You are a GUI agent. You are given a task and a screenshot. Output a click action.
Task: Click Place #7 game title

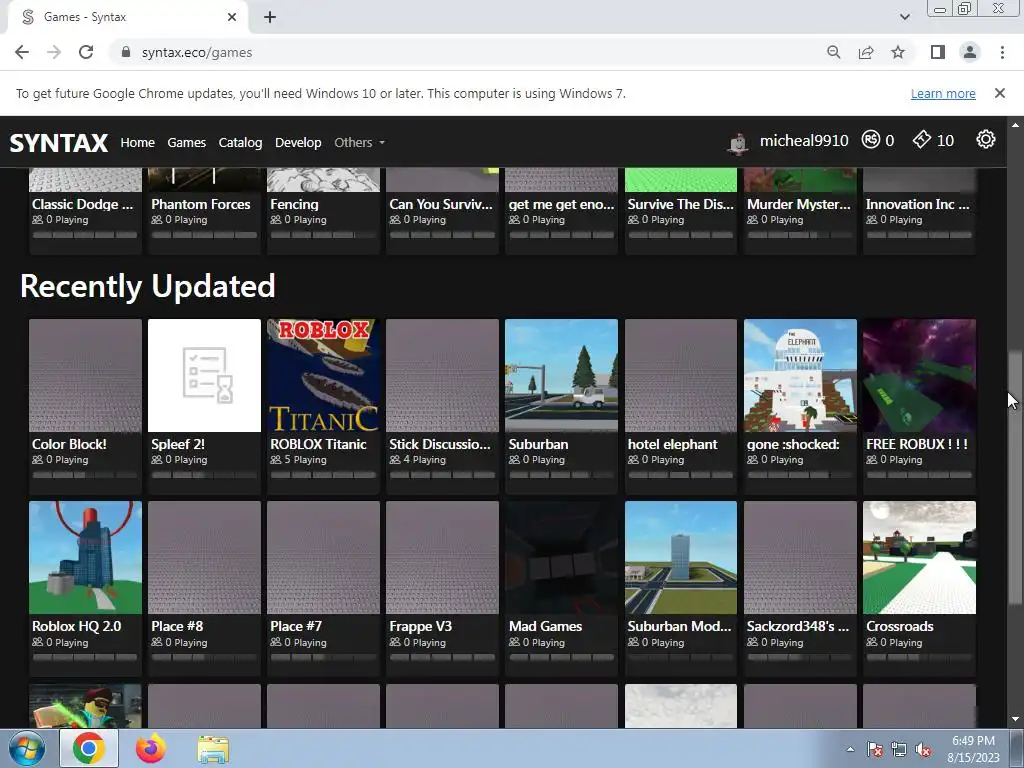click(x=296, y=626)
